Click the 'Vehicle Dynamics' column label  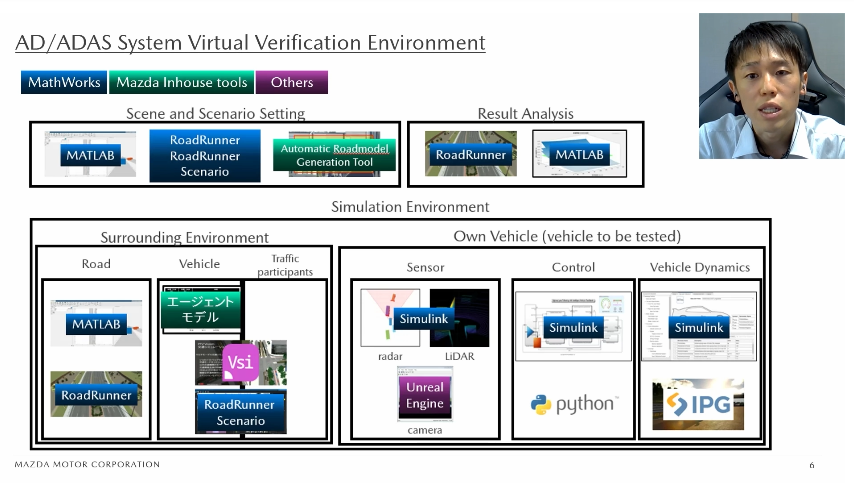click(x=700, y=267)
